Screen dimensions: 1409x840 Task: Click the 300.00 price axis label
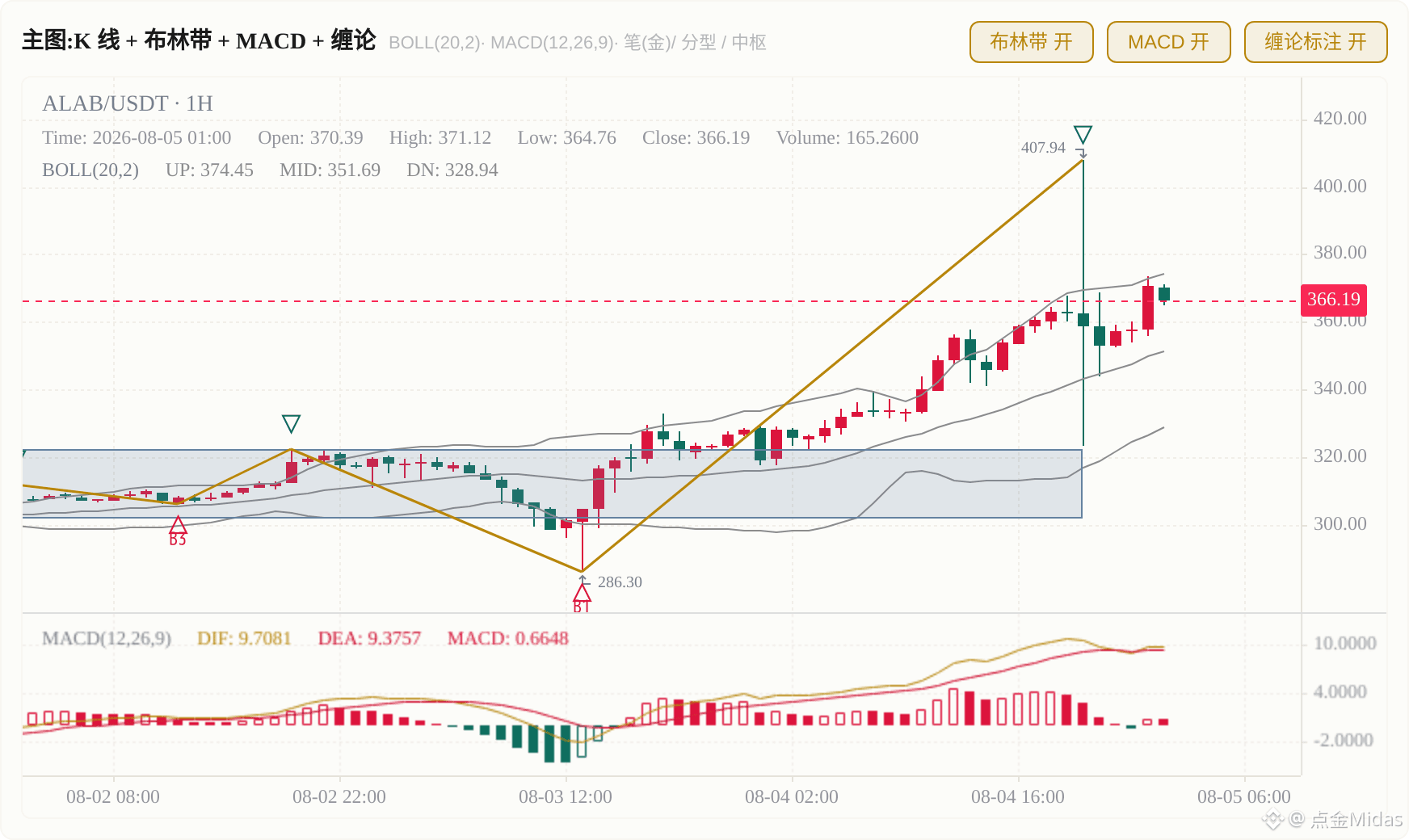point(1340,524)
